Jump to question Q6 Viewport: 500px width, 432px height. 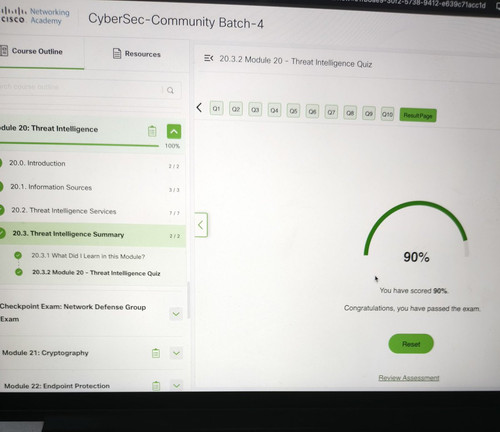(312, 112)
